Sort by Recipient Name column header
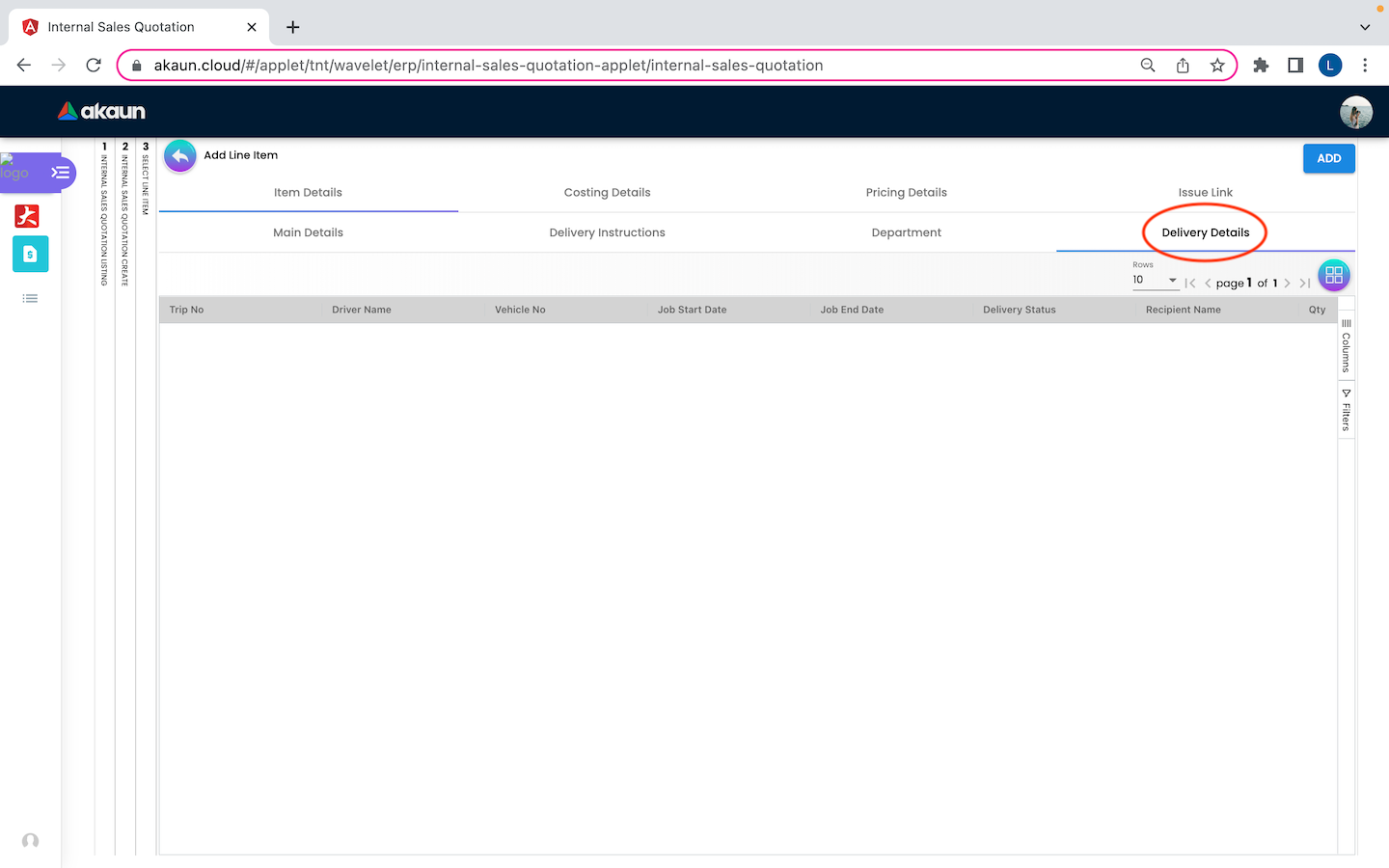 [1184, 310]
